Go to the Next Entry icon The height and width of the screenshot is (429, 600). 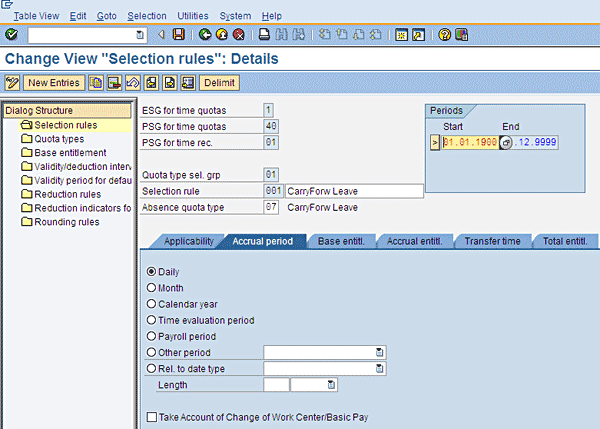[x=170, y=83]
